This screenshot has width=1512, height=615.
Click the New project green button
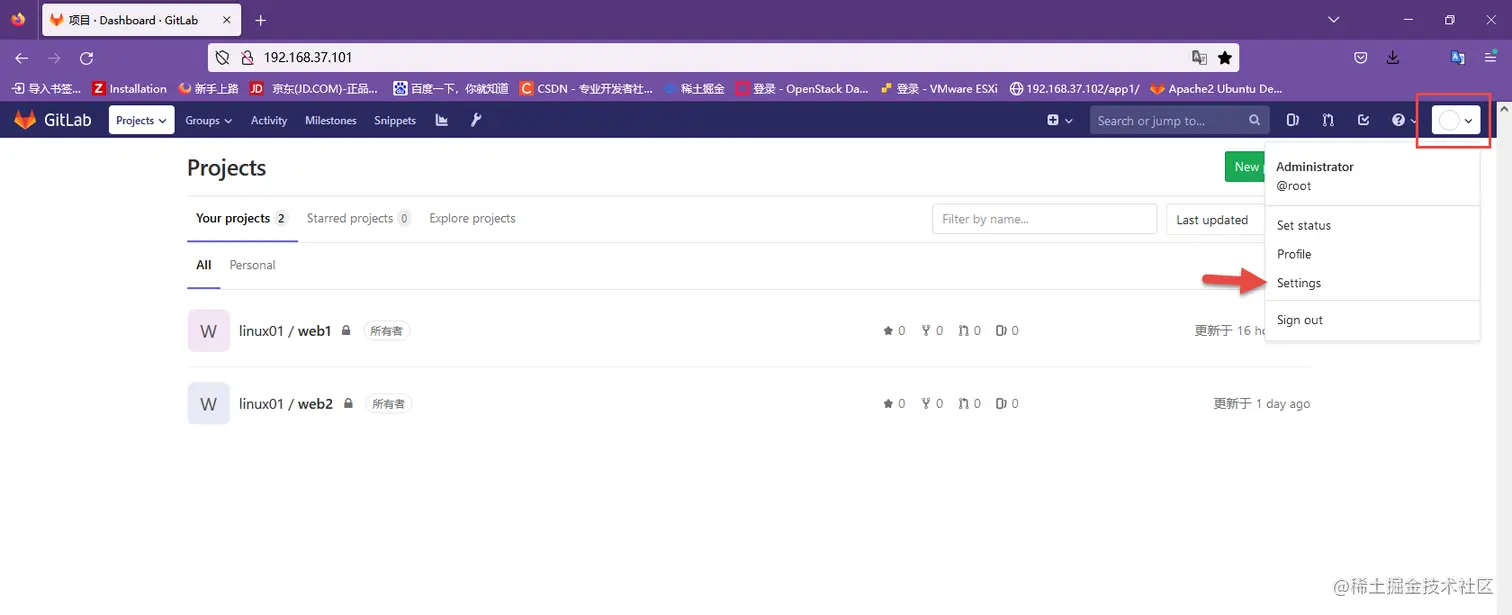pos(1246,167)
